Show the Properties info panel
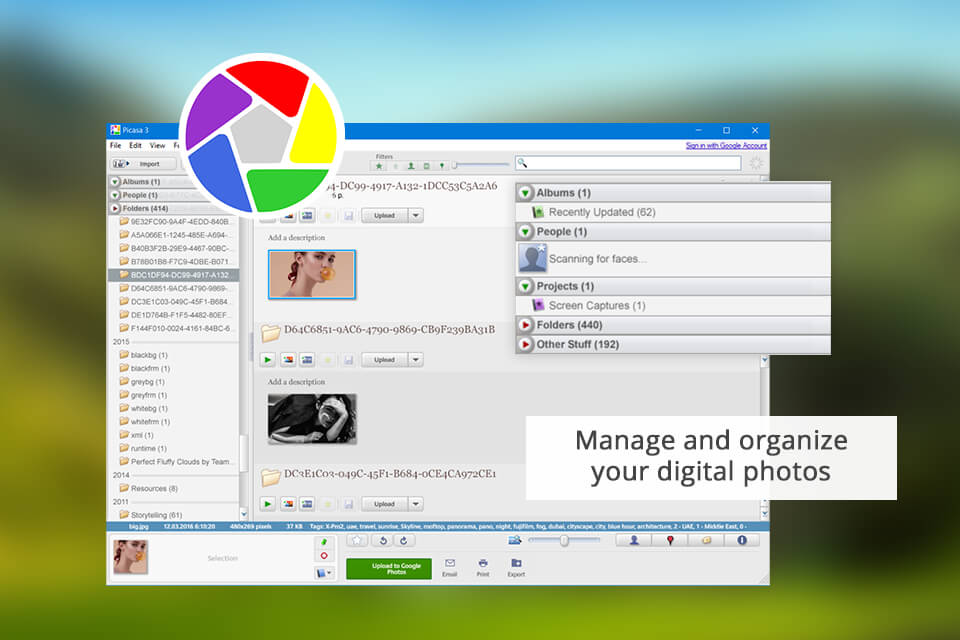Image resolution: width=960 pixels, height=640 pixels. (742, 540)
